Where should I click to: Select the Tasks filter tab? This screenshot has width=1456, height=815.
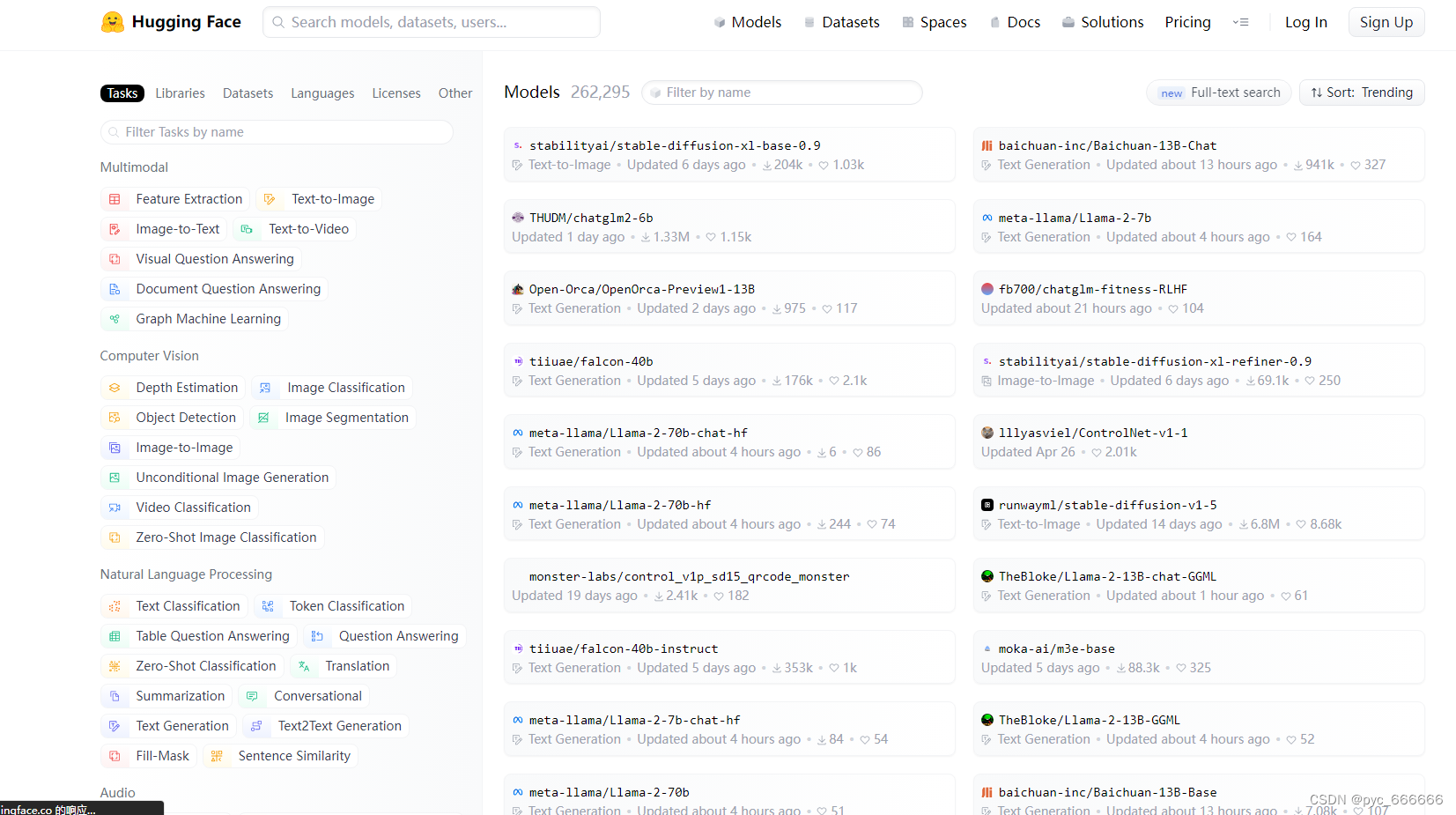click(x=122, y=93)
